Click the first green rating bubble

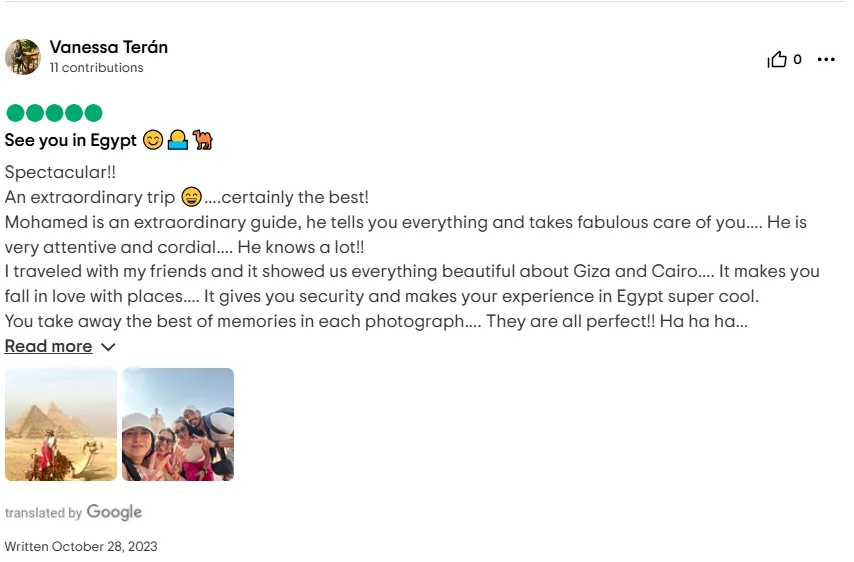pos(15,113)
